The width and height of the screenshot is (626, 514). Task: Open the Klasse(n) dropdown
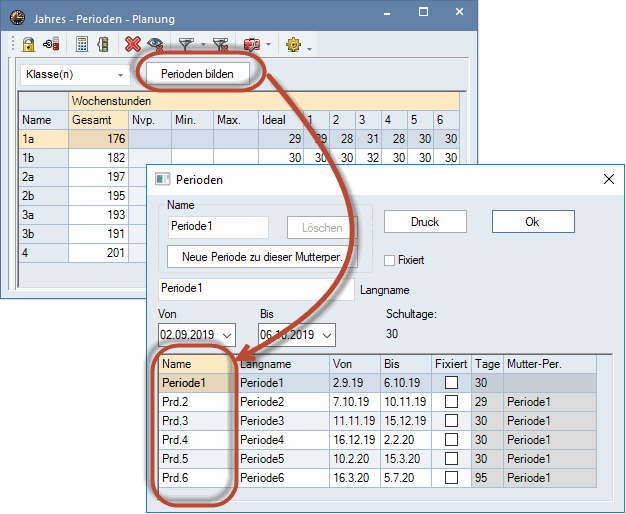(x=75, y=75)
